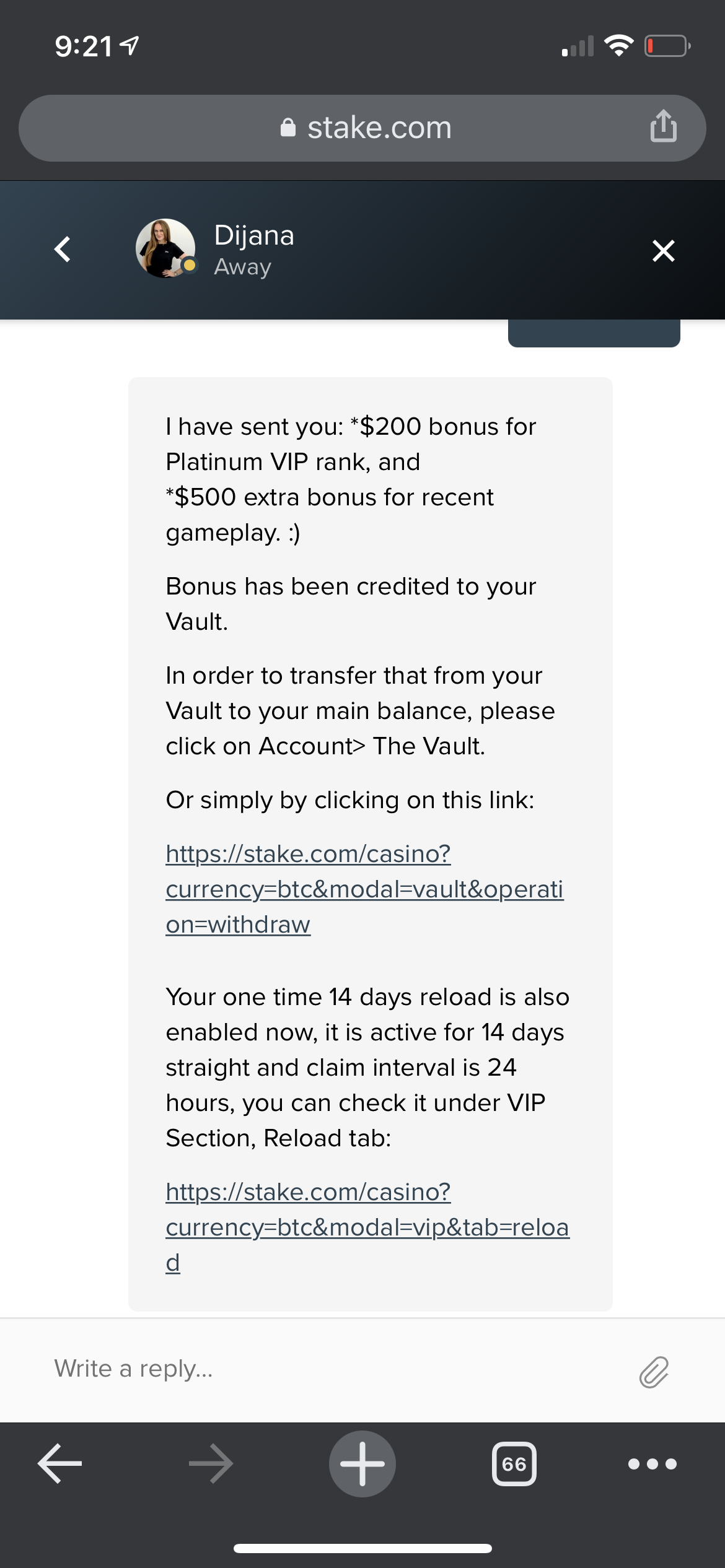Focus the Write a reply field
Screen dimensions: 725x1568
coord(335,1369)
